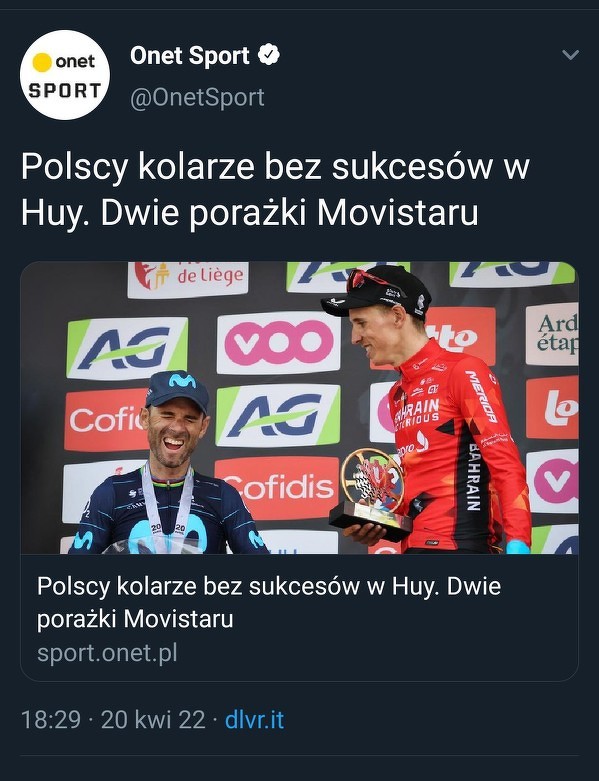Click the verified checkmark badge

[x=269, y=55]
